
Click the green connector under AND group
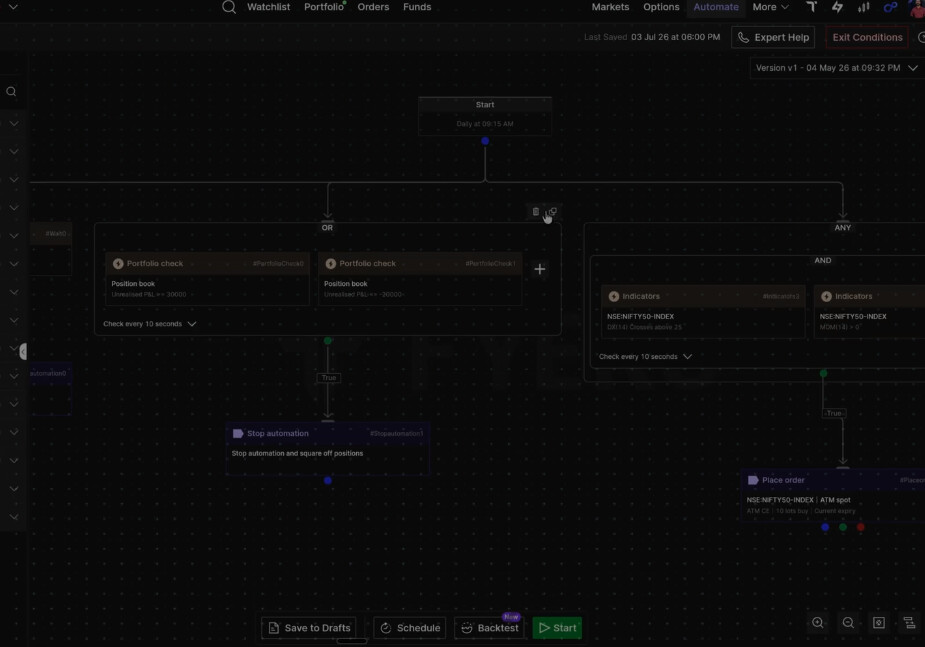tap(824, 373)
